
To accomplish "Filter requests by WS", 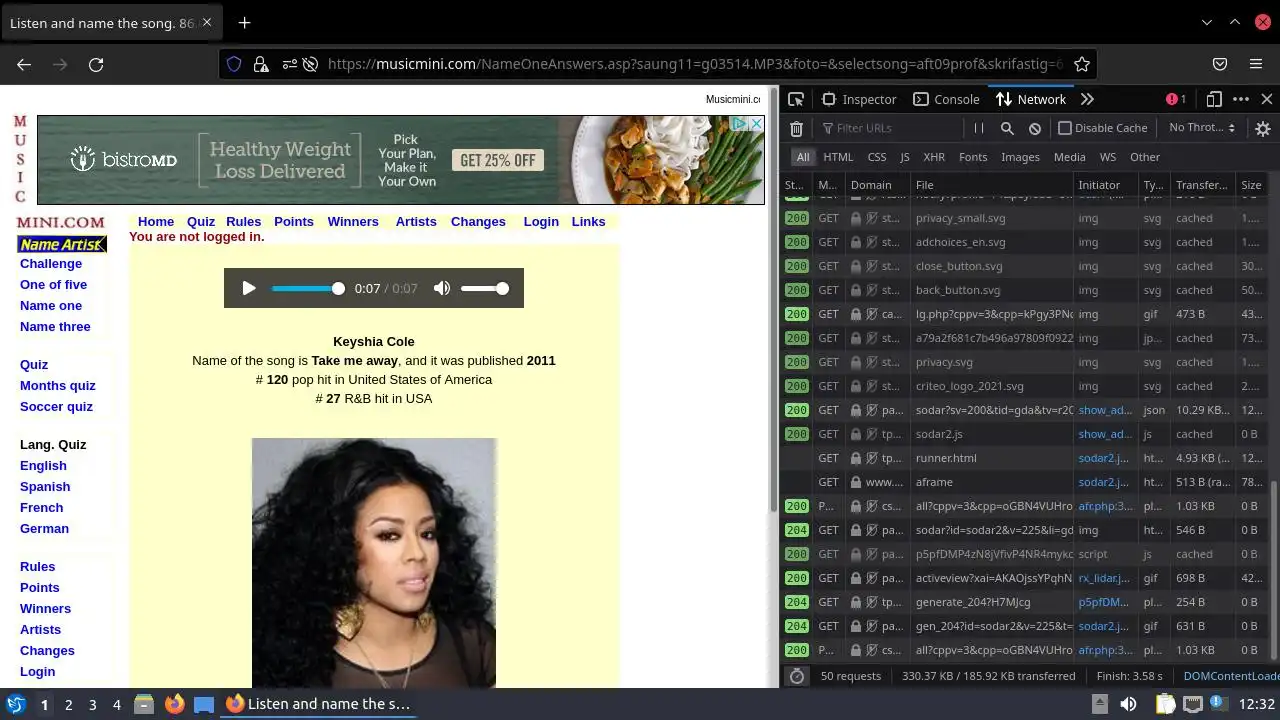I will click(1108, 157).
